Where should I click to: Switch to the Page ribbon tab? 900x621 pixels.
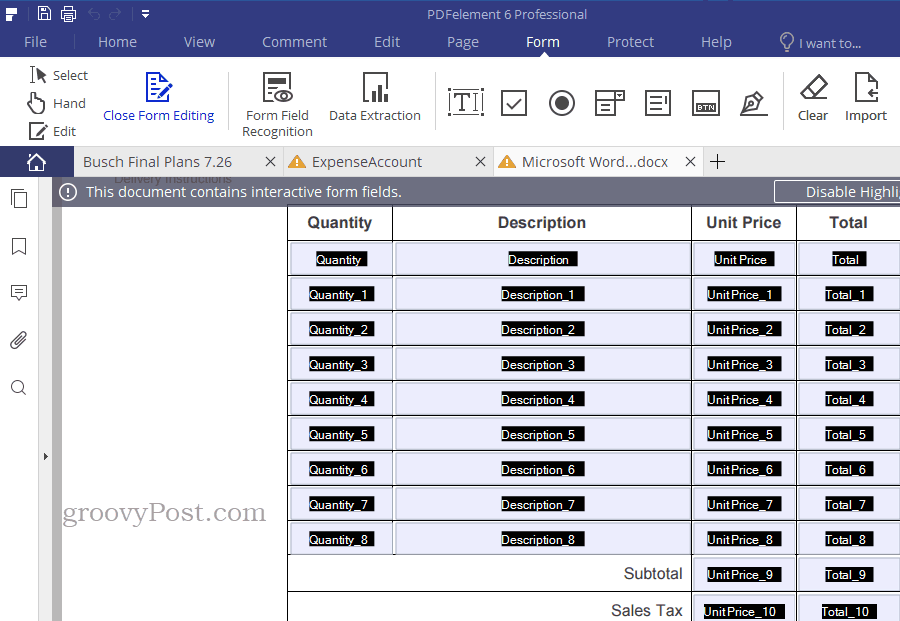point(463,42)
